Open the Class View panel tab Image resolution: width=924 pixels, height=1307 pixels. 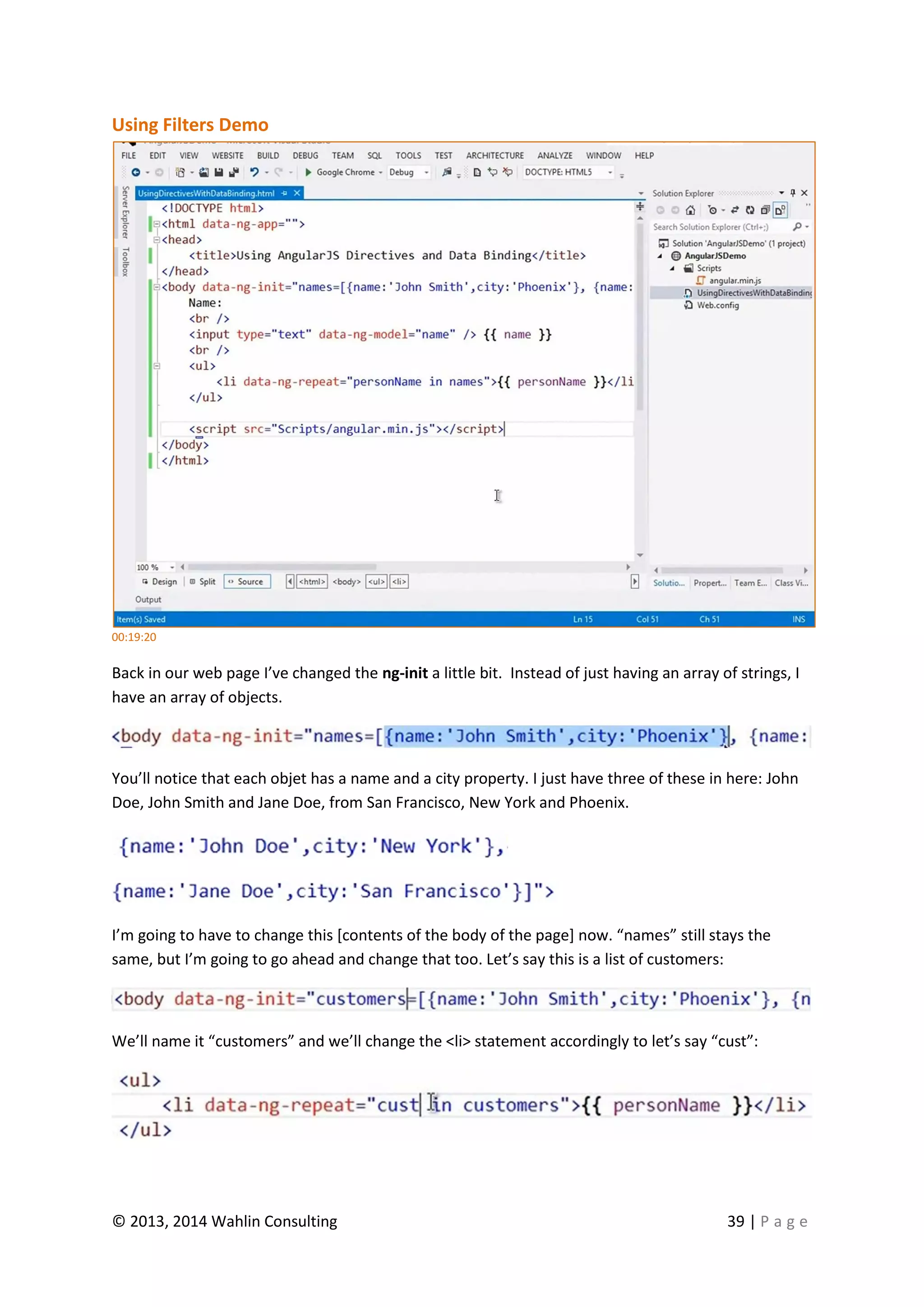(x=791, y=583)
